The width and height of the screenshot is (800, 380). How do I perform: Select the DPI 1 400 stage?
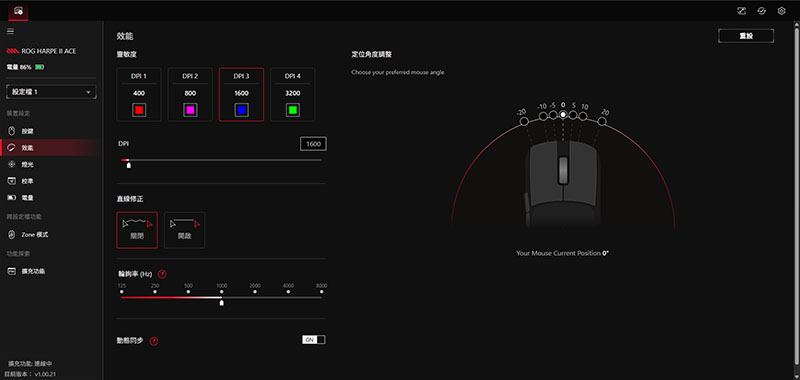[139, 94]
